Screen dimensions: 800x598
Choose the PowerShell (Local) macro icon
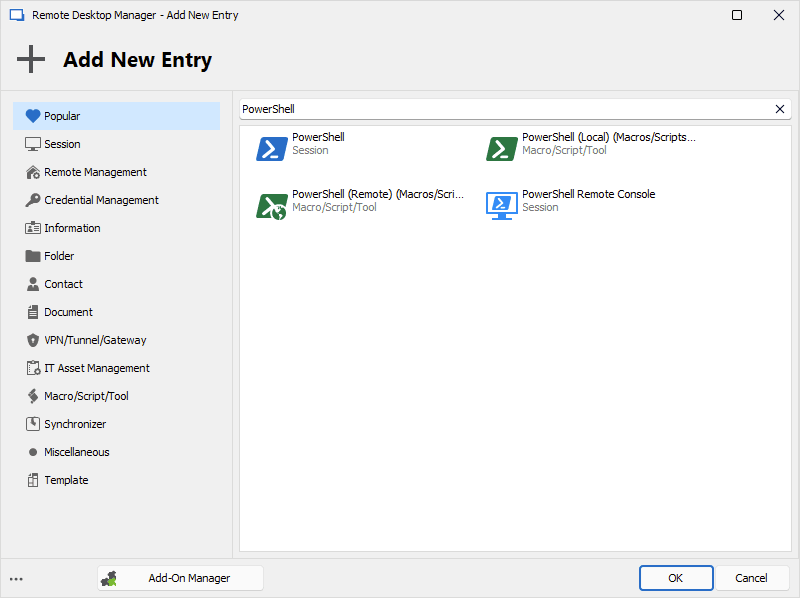tap(502, 149)
